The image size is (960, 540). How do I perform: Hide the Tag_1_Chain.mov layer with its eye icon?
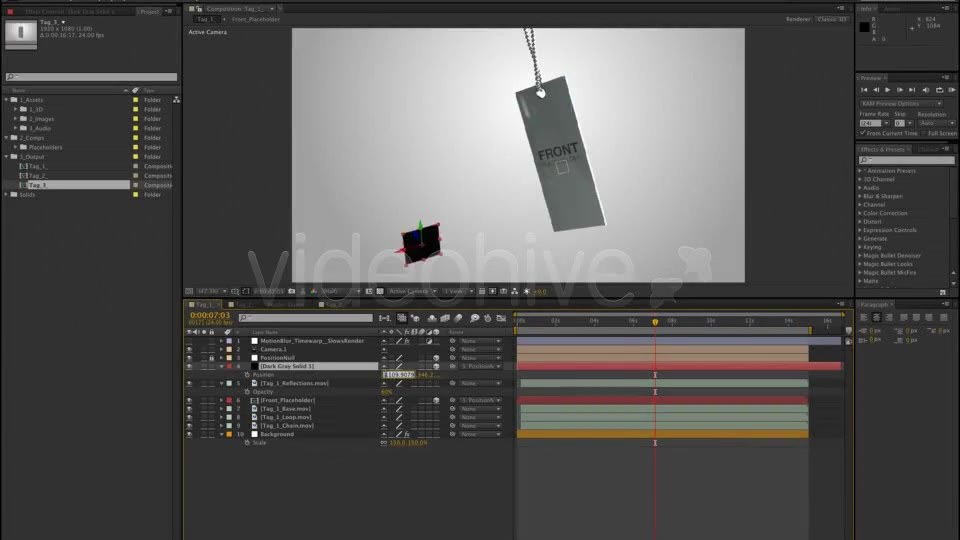pyautogui.click(x=189, y=426)
